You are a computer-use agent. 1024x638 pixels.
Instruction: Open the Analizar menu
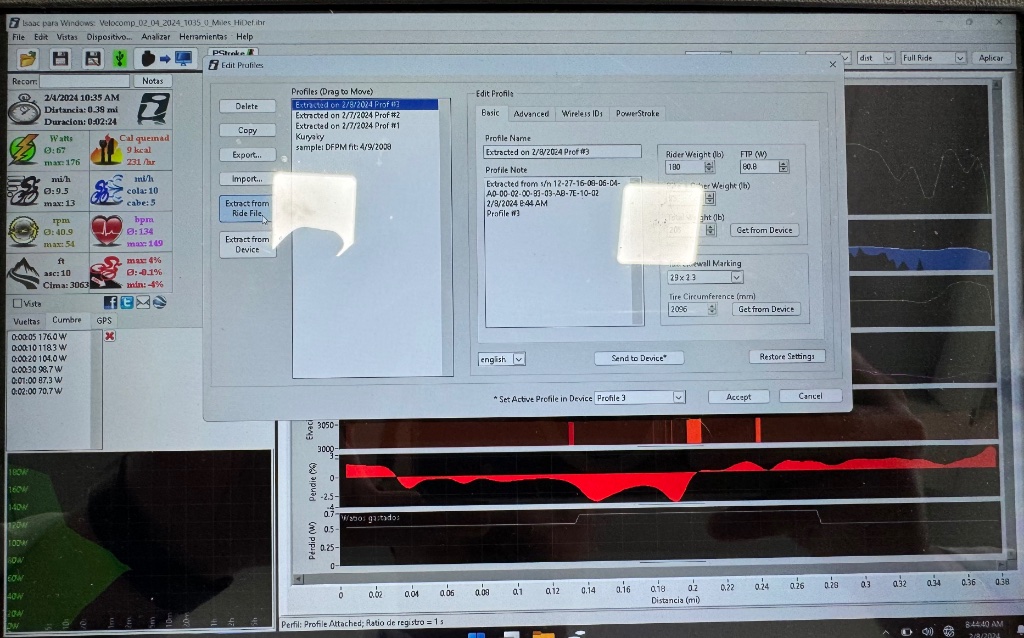click(155, 37)
